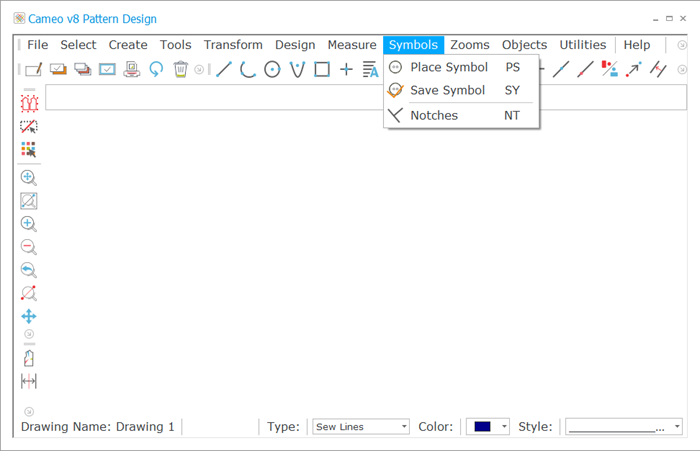Viewport: 700px width, 451px height.
Task: Click the printer icon in toolbar
Action: [132, 69]
